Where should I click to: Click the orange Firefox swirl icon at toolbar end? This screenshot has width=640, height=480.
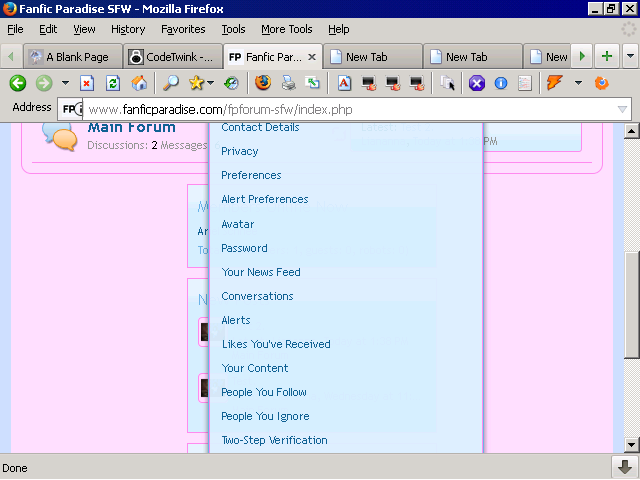(x=602, y=83)
